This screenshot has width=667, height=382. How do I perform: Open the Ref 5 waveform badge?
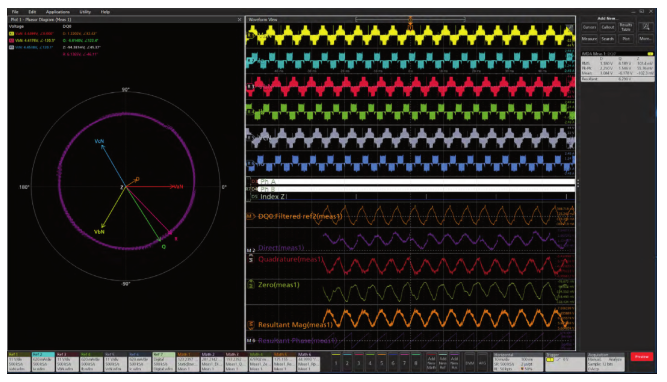point(115,362)
